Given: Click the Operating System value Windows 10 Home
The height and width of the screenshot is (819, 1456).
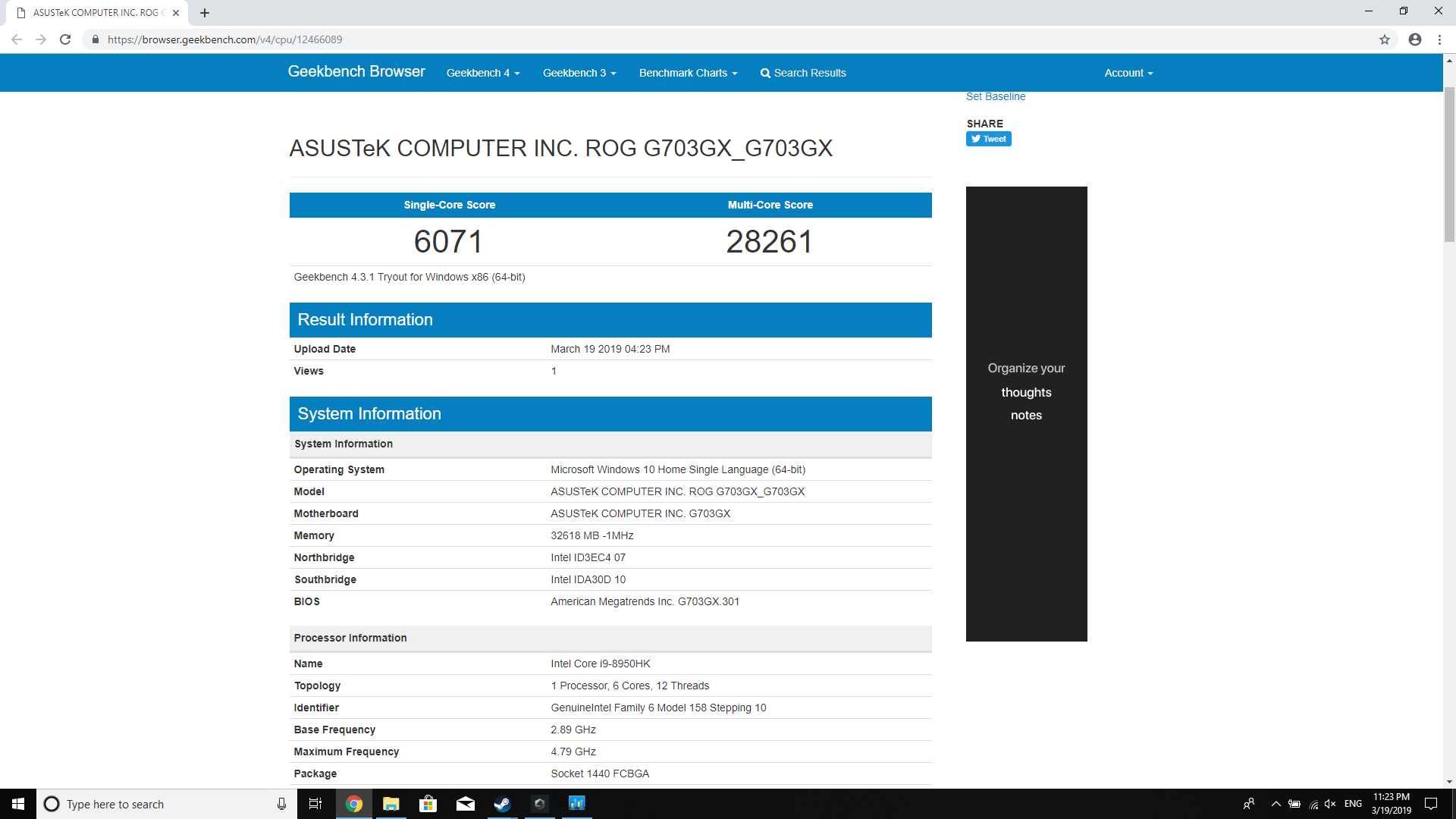Looking at the screenshot, I should (678, 469).
